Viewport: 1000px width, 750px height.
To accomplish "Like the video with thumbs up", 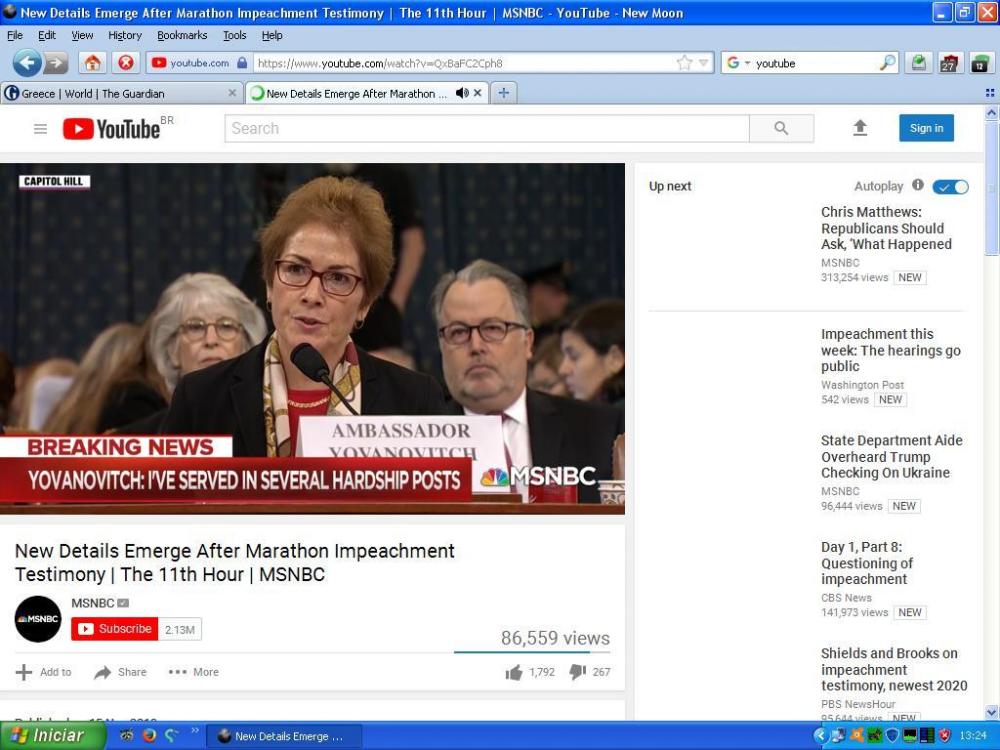I will coord(514,672).
